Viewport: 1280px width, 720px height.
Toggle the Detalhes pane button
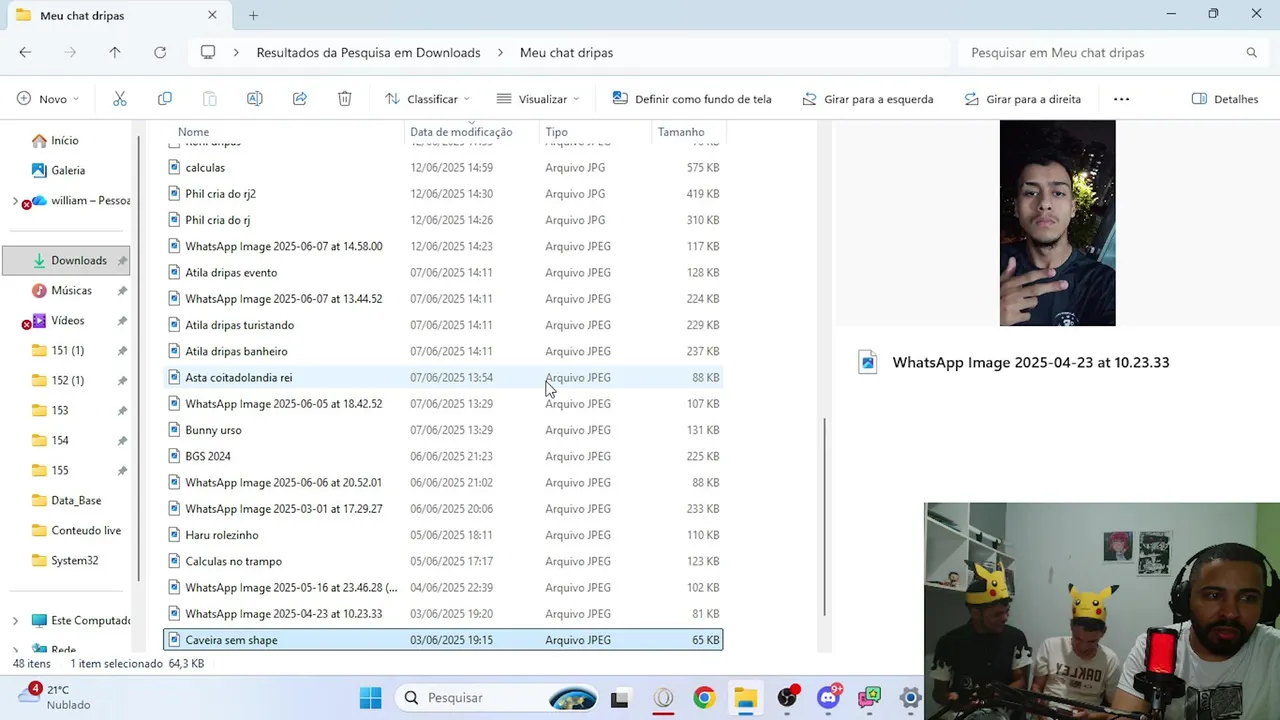tap(1225, 99)
